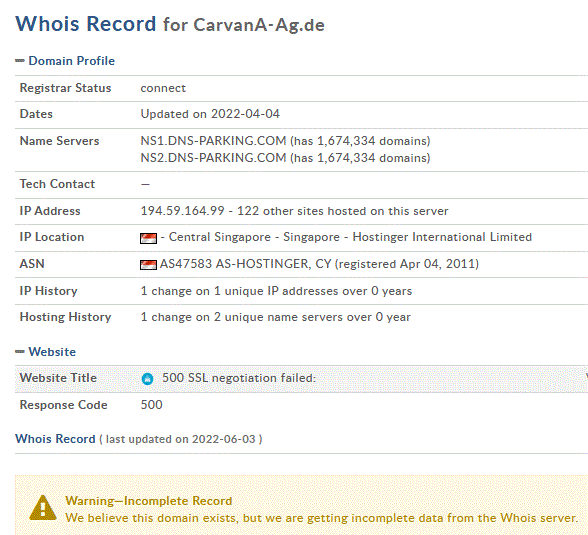The image size is (588, 535).
Task: Click the minus icon before Website
Action: (20, 352)
